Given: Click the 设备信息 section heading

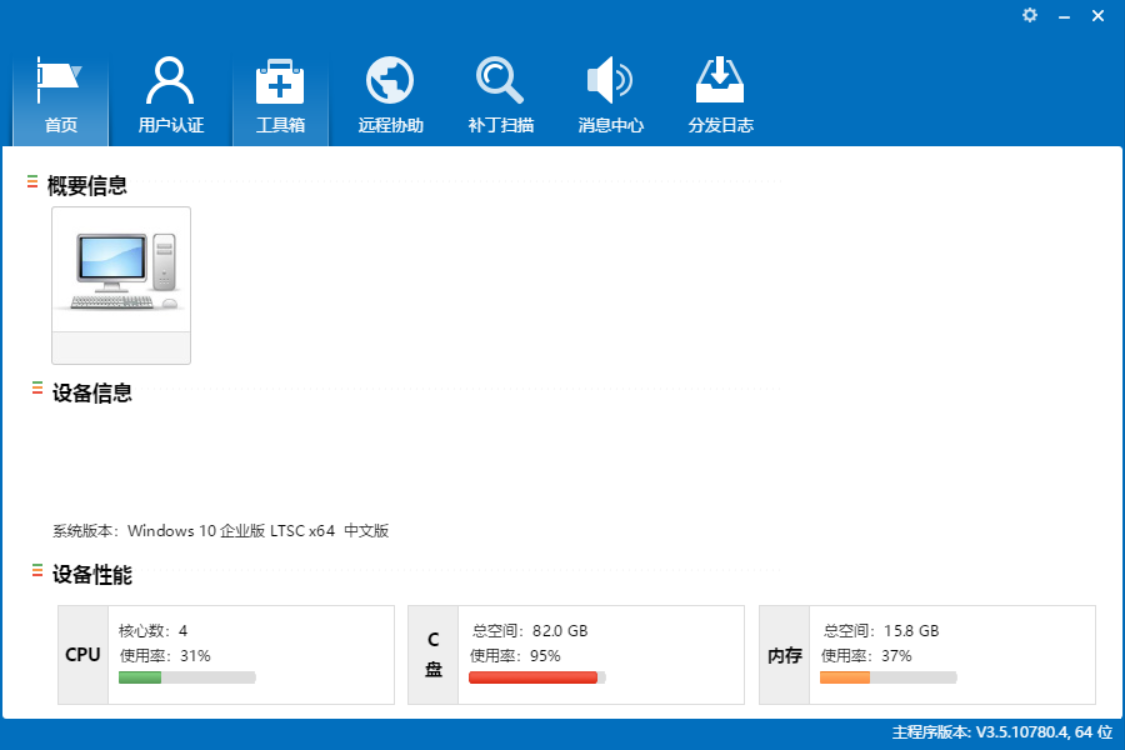Looking at the screenshot, I should [92, 393].
